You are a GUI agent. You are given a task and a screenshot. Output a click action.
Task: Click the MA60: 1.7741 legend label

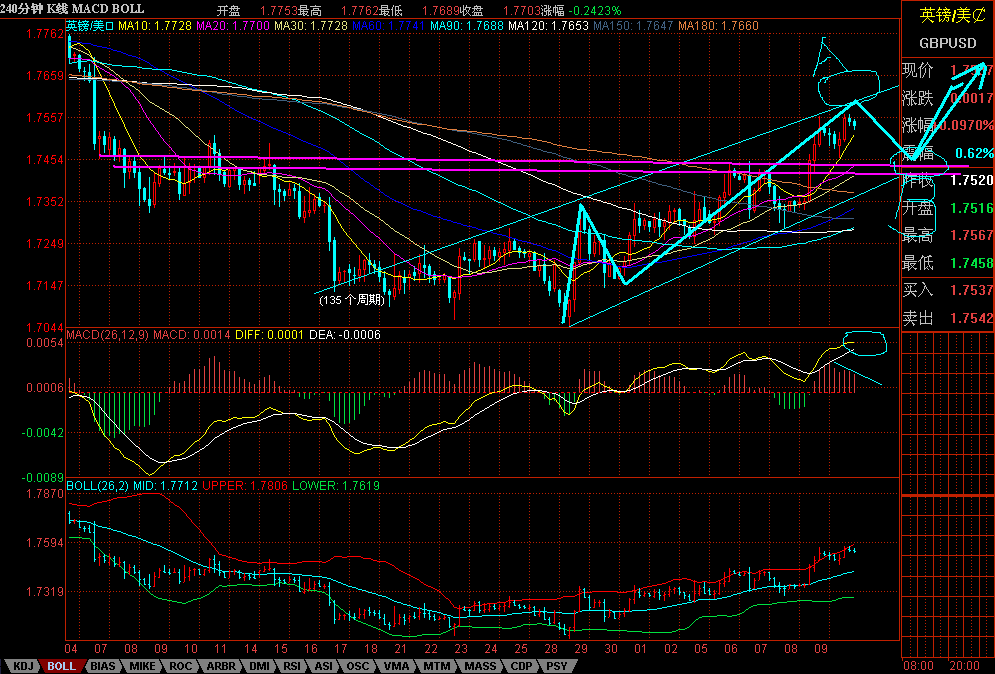click(x=389, y=26)
